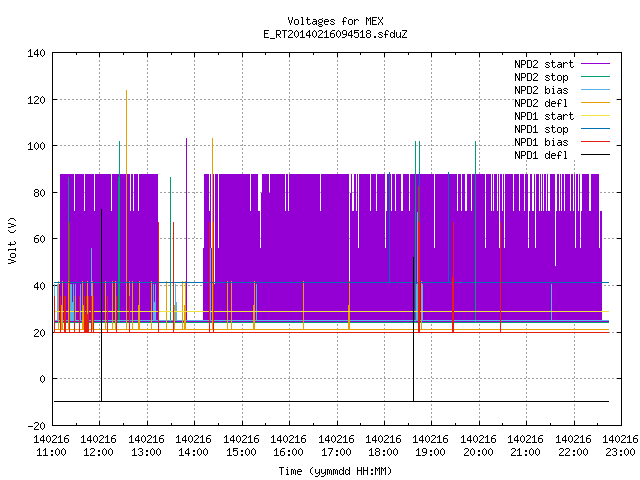Click the x-axis tick label 17:00

click(x=336, y=452)
